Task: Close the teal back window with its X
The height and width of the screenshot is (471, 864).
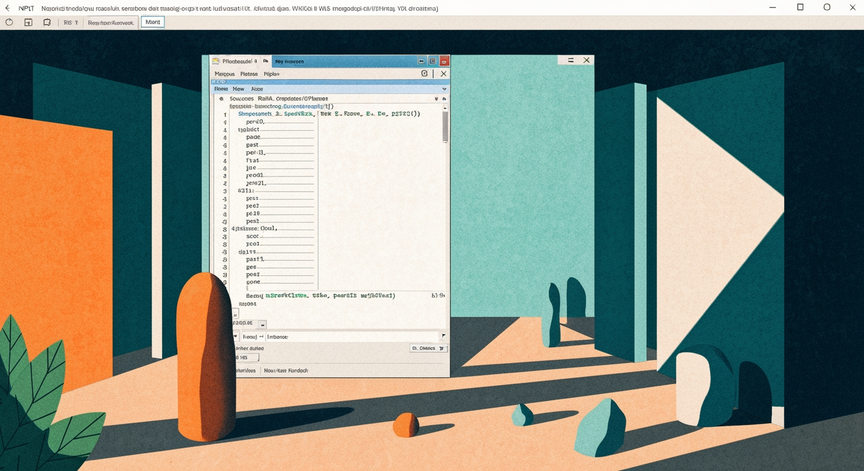Action: tap(586, 60)
